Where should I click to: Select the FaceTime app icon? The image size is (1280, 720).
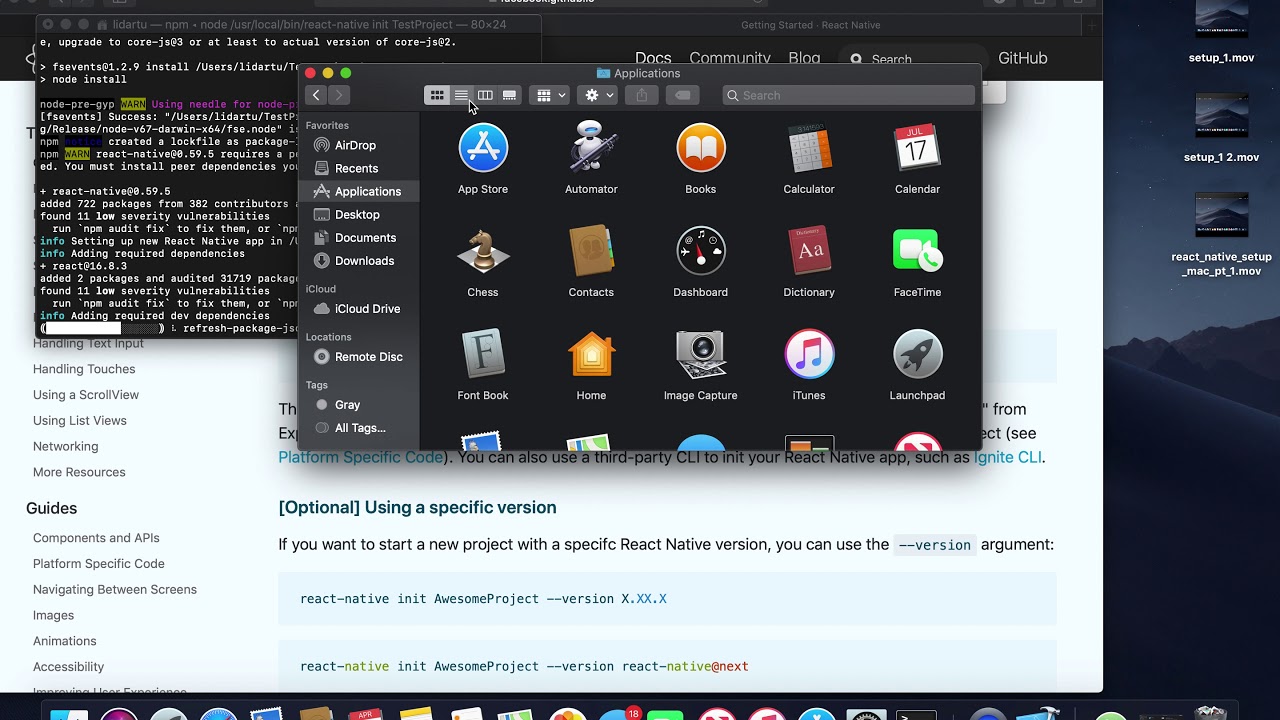coord(917,251)
